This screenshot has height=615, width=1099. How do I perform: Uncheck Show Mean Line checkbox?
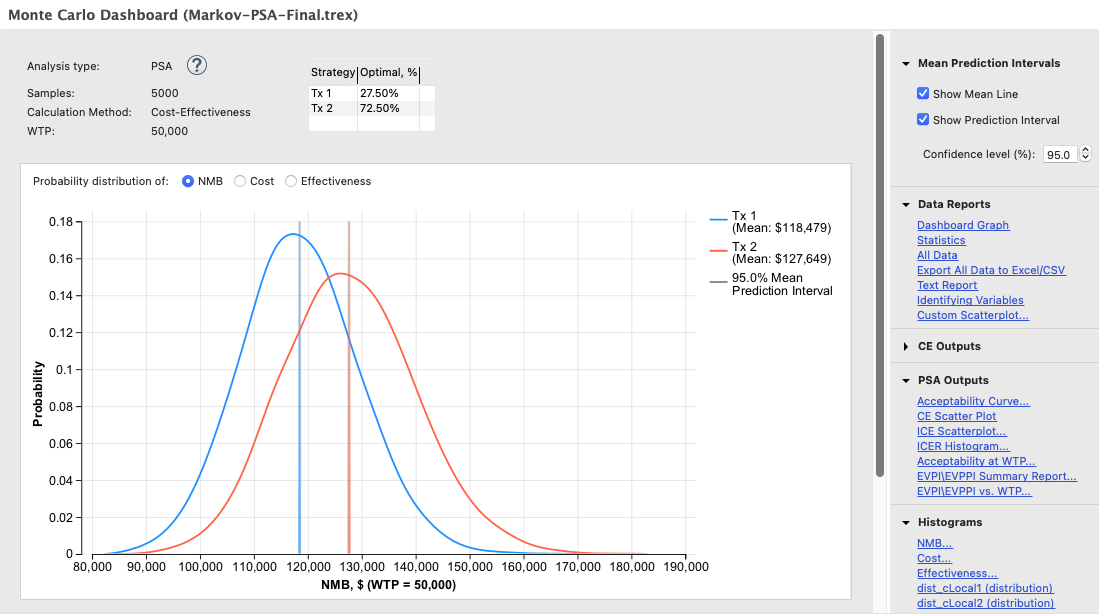[x=924, y=94]
